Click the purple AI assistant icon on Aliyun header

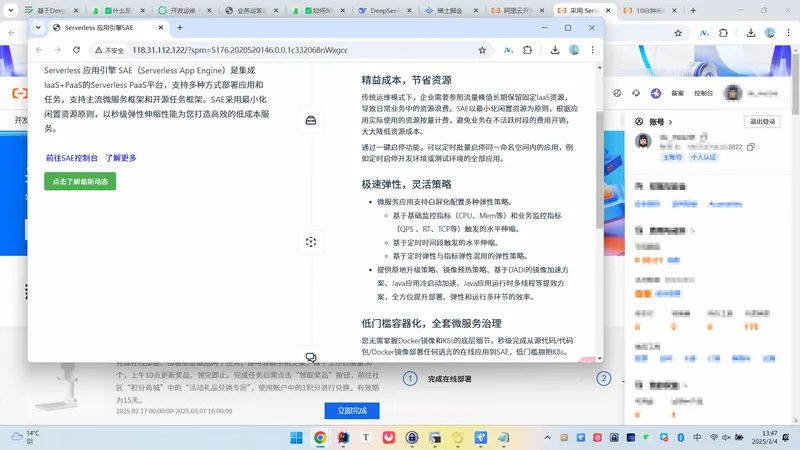click(x=656, y=93)
